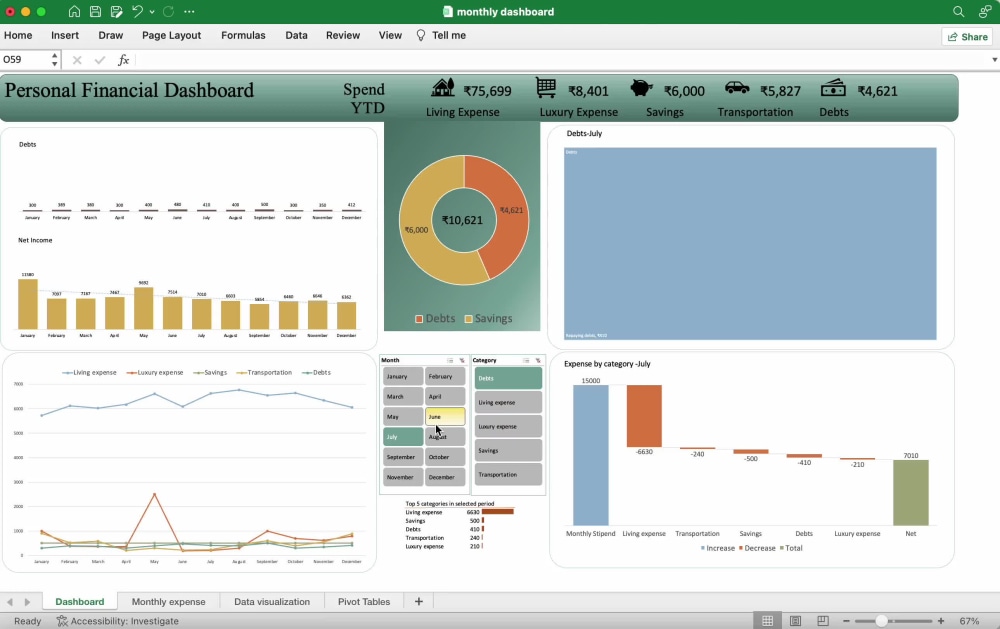Viewport: 1000px width, 629px height.
Task: Open the Home screen icon in the title bar
Action: [74, 12]
